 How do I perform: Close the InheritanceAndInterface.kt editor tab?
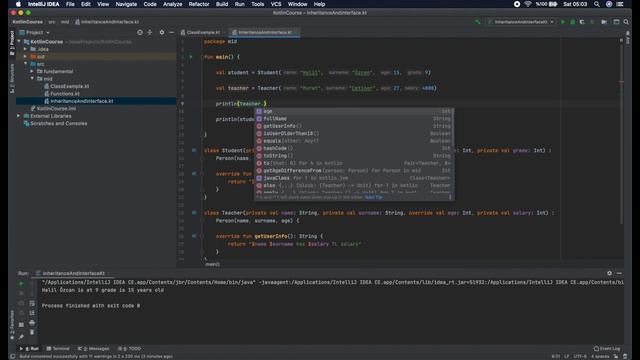296,32
